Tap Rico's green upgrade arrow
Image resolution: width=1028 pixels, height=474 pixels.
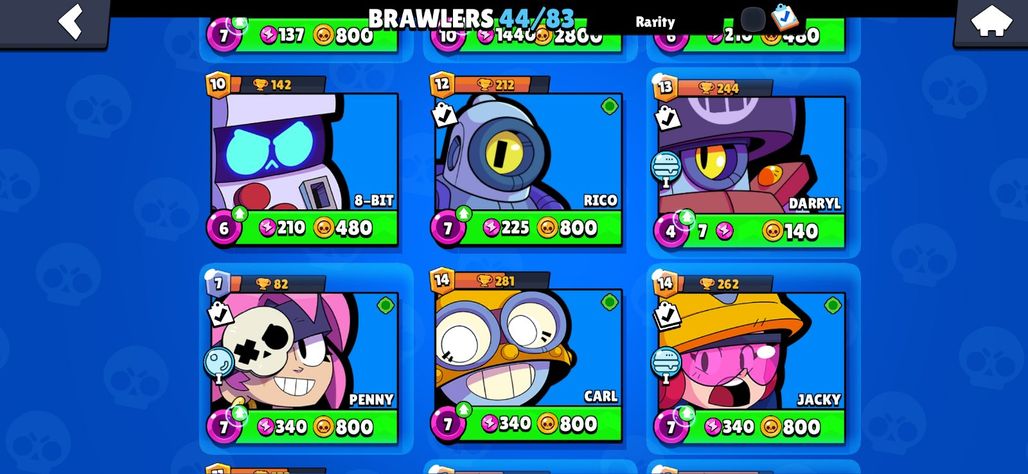pyautogui.click(x=464, y=214)
